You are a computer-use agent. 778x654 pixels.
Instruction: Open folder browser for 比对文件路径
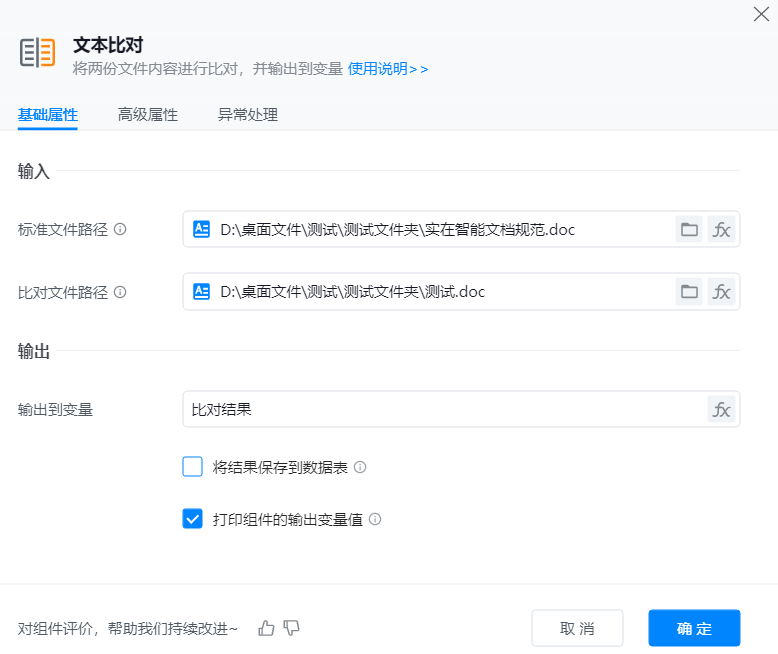click(689, 292)
